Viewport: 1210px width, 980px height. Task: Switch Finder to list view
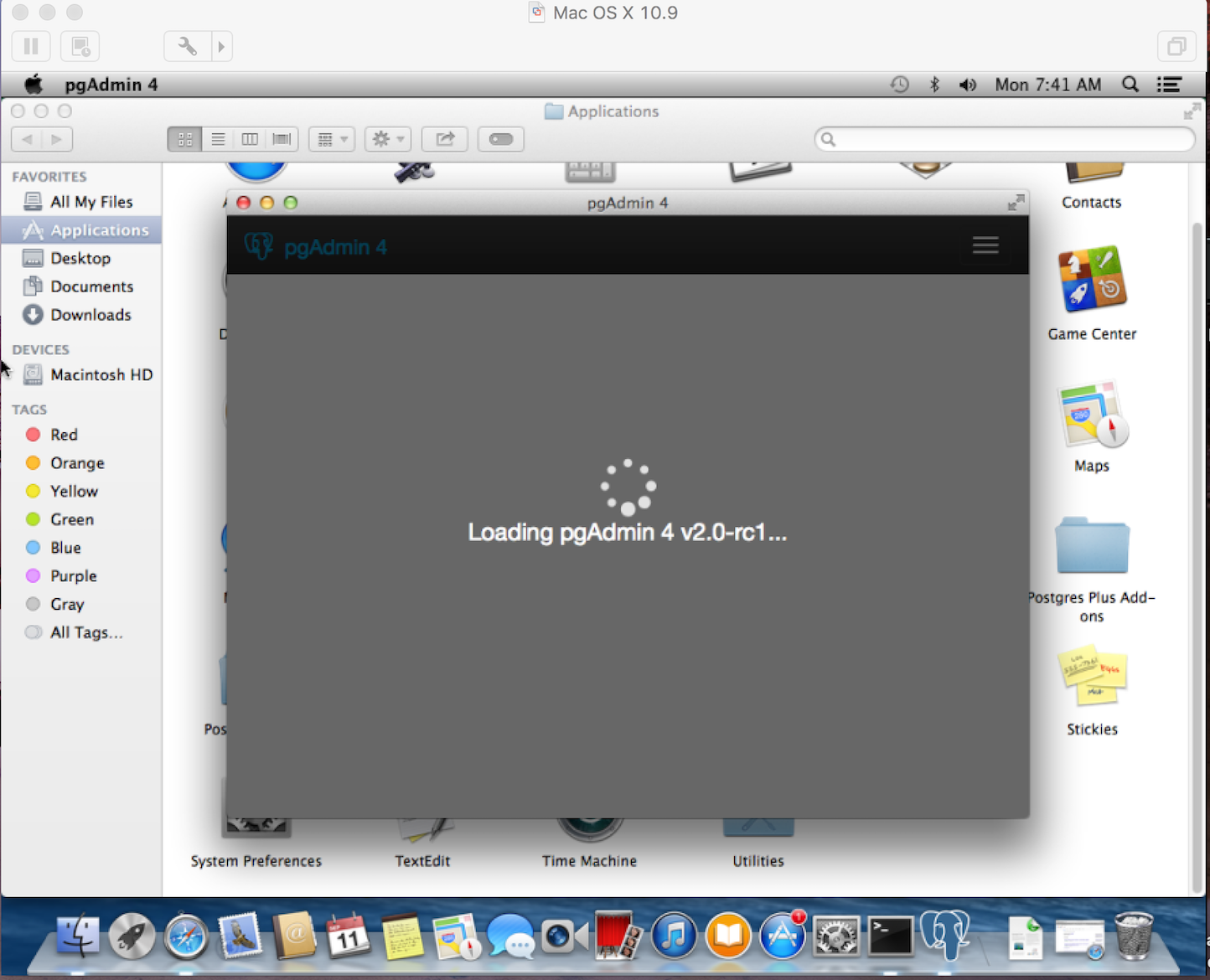point(218,139)
